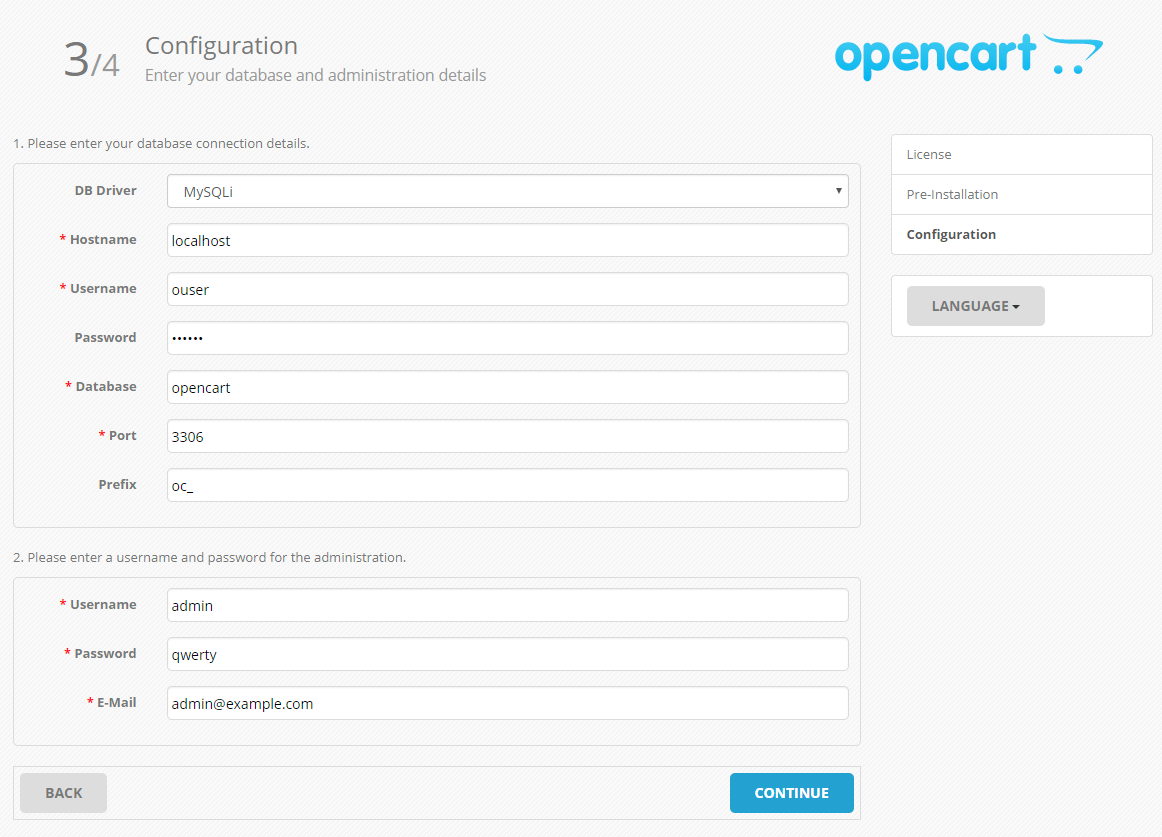Focus the database Hostname field
The image size is (1162, 837).
[x=507, y=240]
